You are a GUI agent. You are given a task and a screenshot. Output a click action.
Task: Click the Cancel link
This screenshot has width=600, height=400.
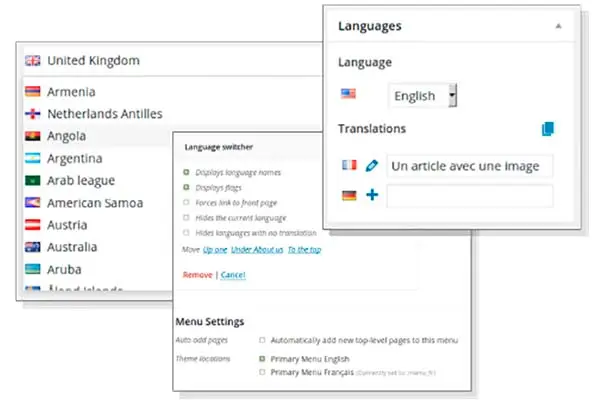pyautogui.click(x=233, y=275)
